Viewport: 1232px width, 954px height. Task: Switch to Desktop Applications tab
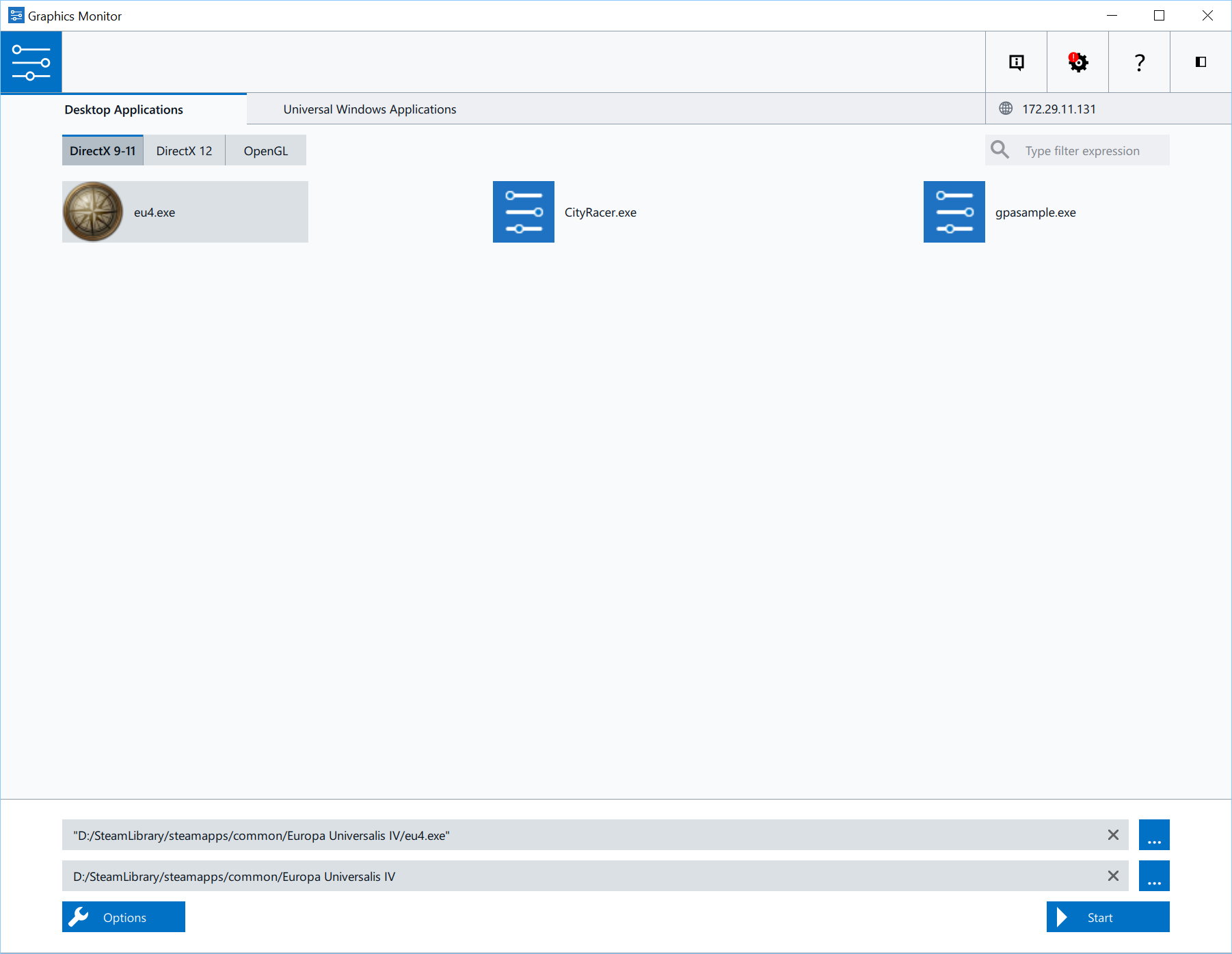coord(124,109)
